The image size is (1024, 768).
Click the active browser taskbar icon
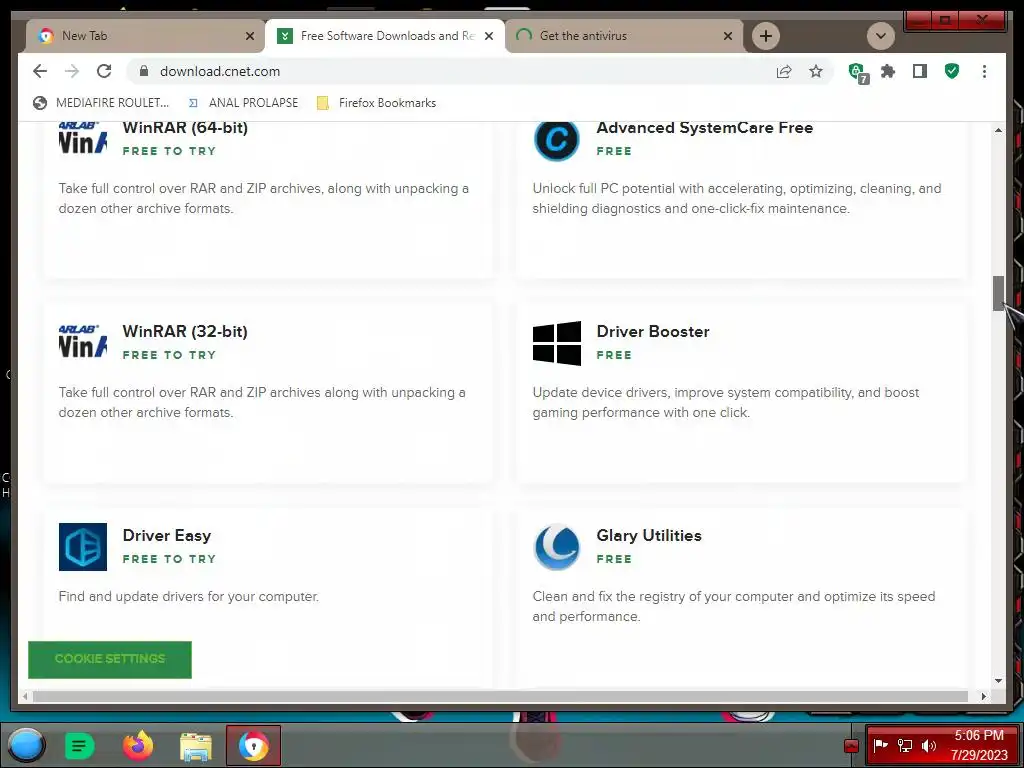coord(253,745)
